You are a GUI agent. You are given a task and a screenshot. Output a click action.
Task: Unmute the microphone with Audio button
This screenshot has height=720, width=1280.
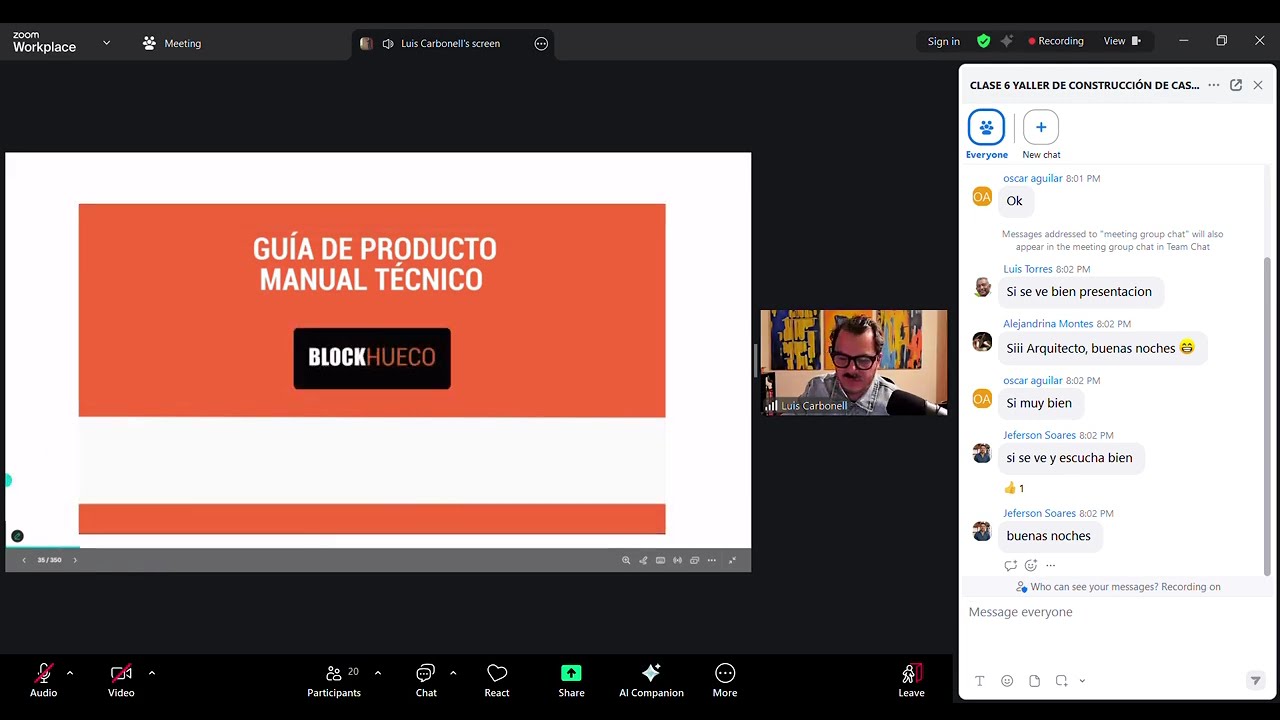(43, 680)
